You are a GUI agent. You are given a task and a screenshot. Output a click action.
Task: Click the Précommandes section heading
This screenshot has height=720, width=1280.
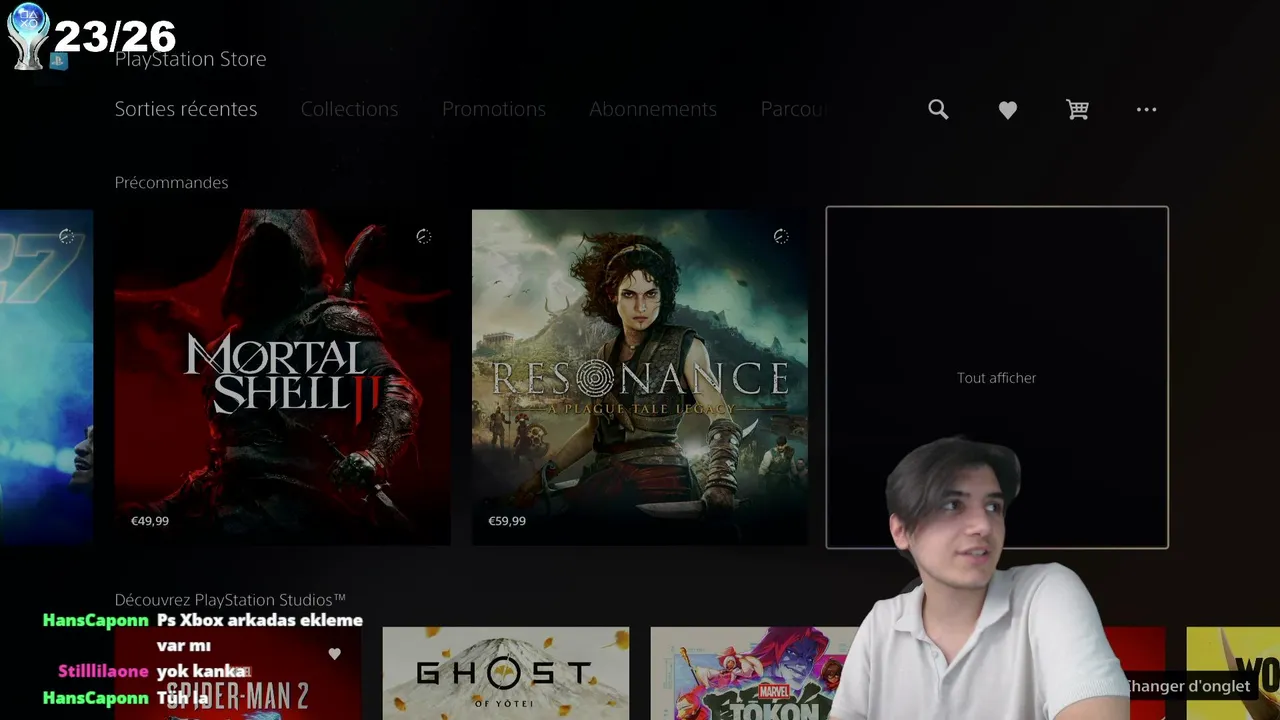tap(171, 183)
